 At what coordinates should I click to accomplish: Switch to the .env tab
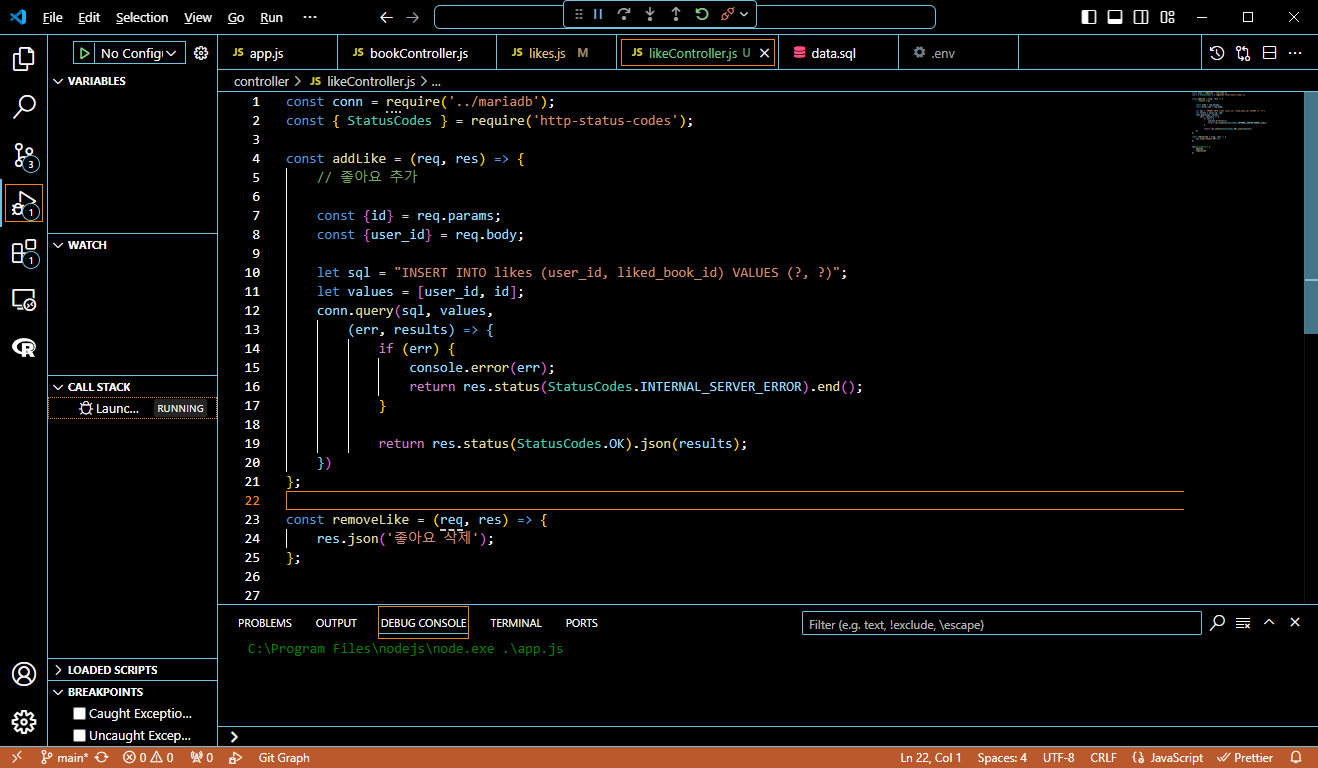958,53
